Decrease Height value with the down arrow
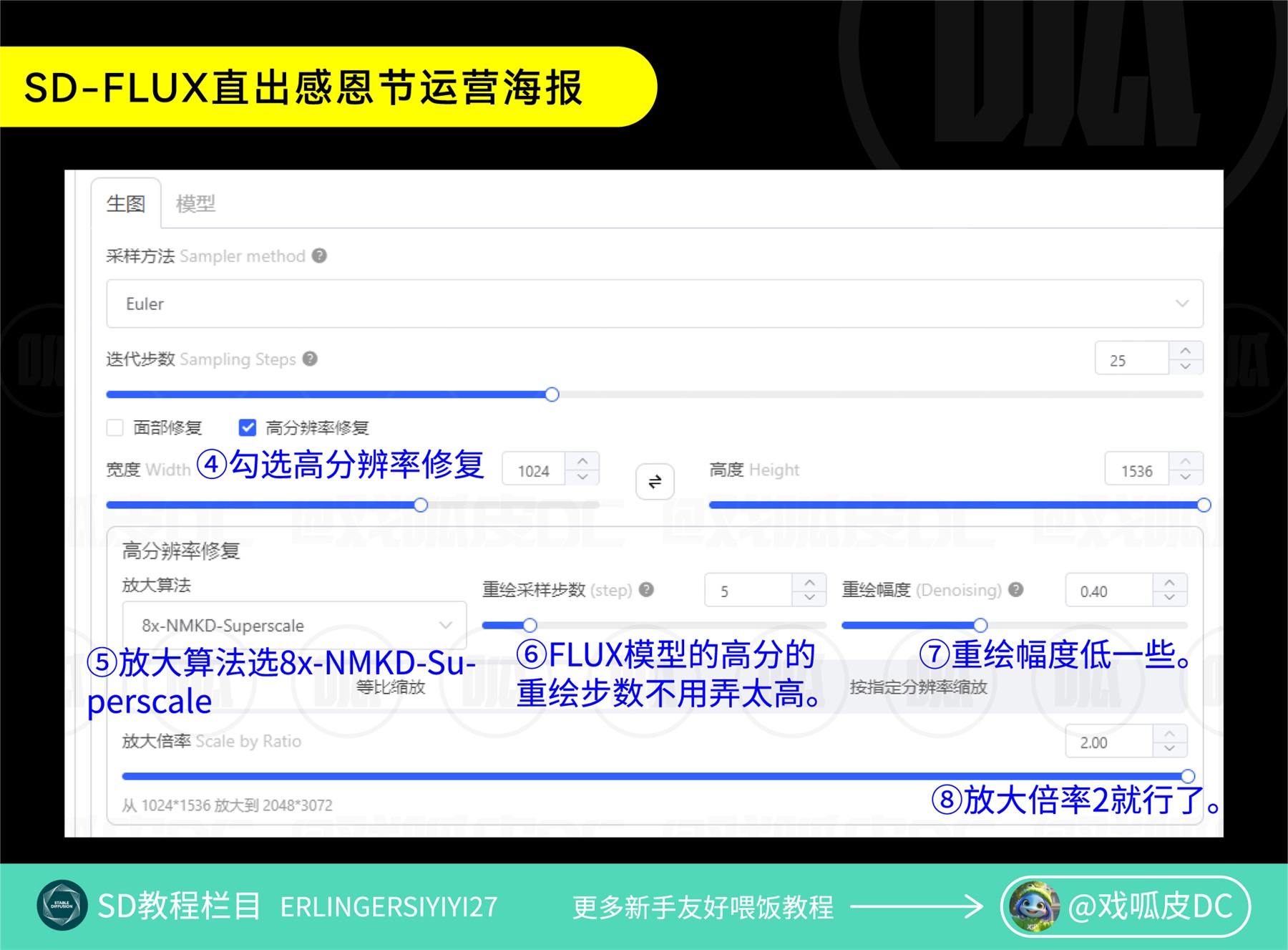This screenshot has width=1288, height=950. [x=1185, y=478]
